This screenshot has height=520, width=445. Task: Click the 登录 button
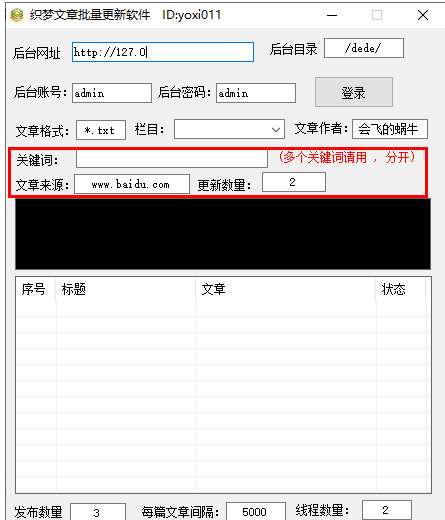coord(354,92)
